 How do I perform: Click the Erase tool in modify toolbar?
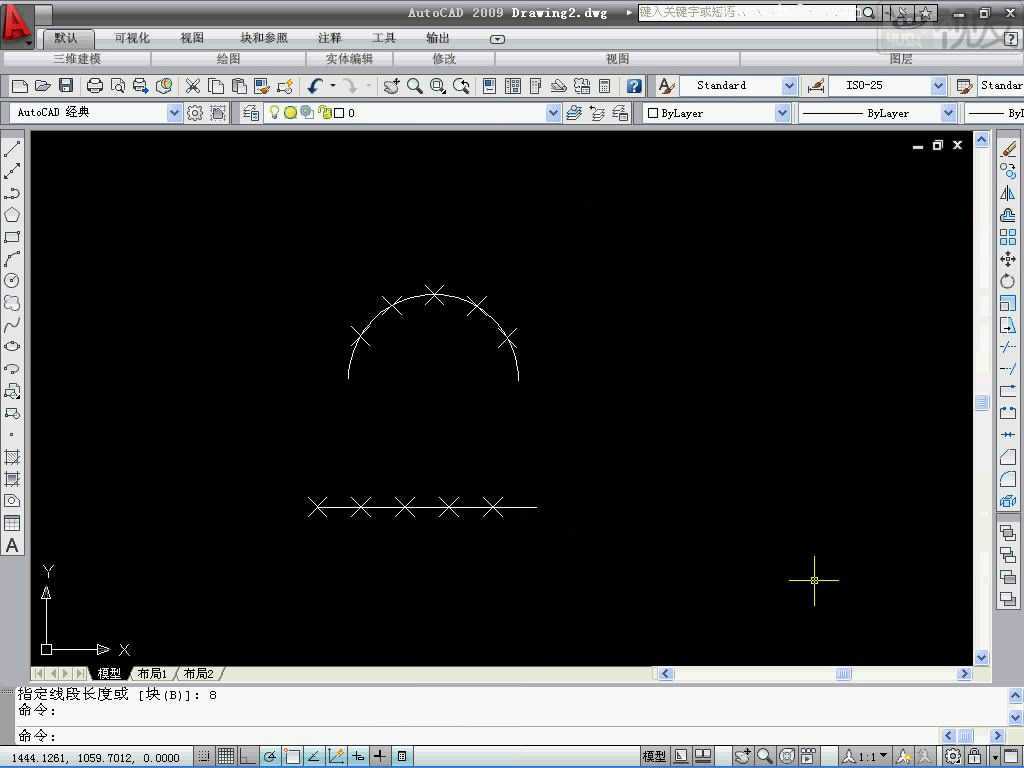[1008, 150]
